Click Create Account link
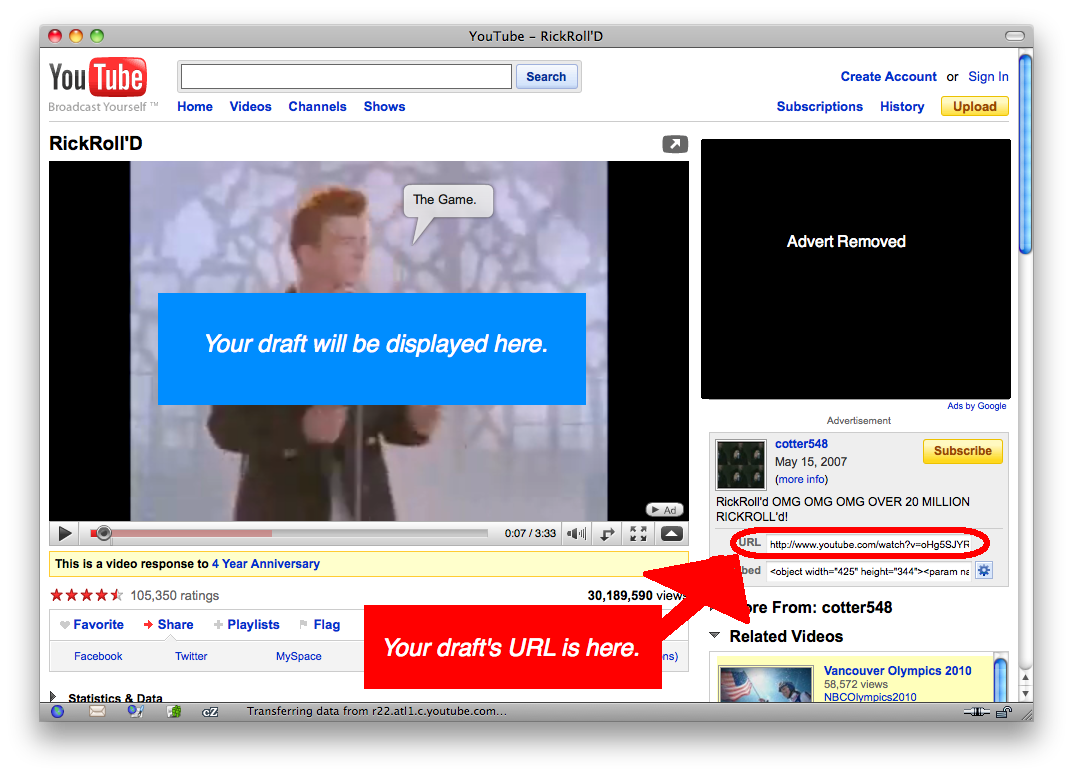This screenshot has height=776, width=1073. tap(888, 77)
